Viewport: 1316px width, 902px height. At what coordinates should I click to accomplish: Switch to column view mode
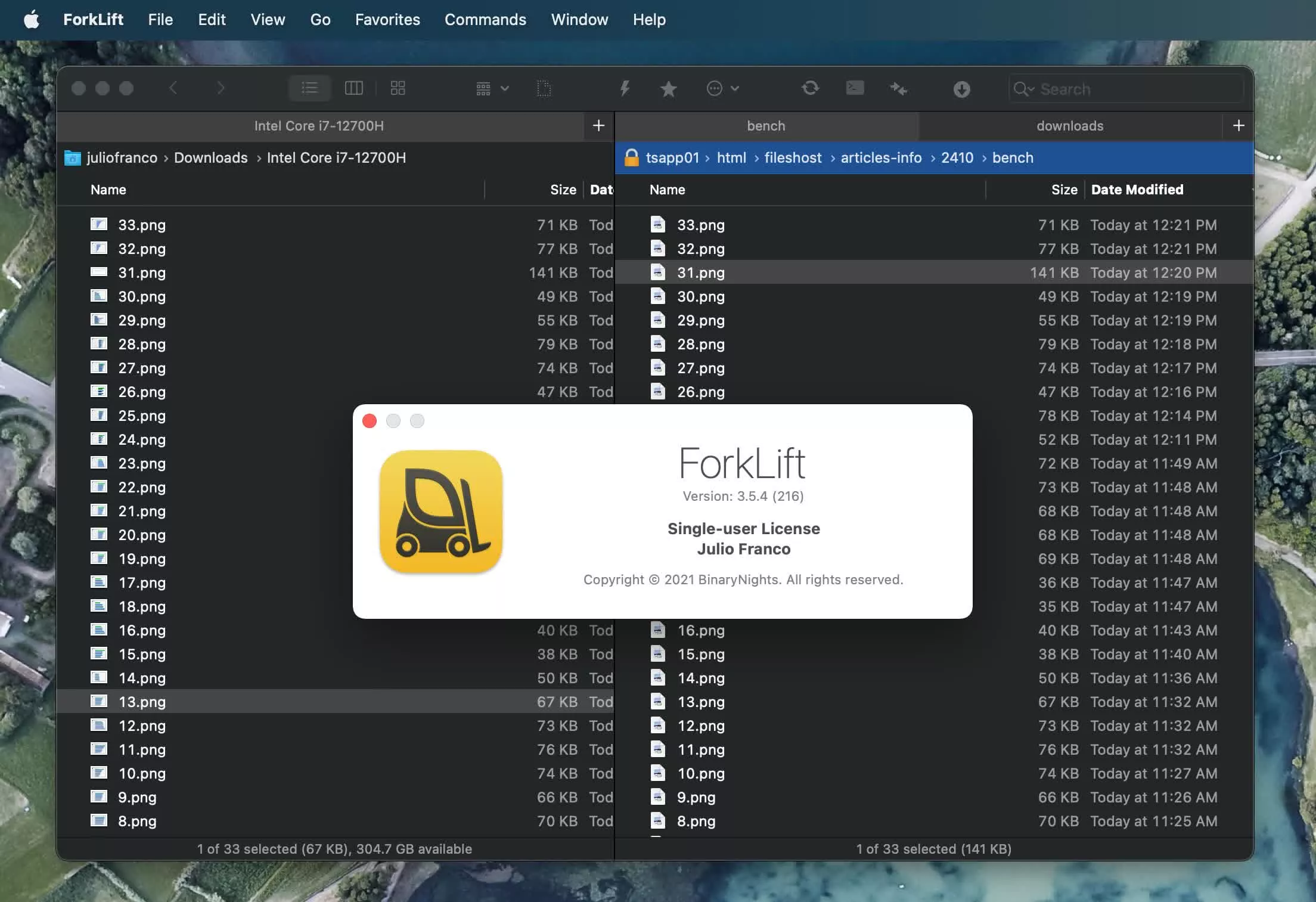tap(354, 88)
